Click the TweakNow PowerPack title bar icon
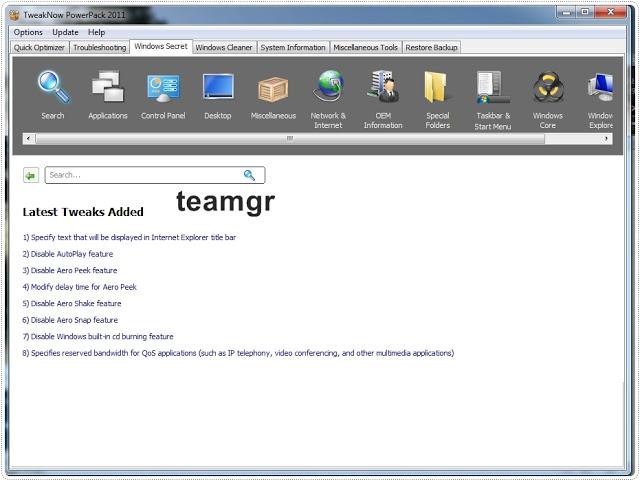This screenshot has height=481, width=640. (15, 15)
